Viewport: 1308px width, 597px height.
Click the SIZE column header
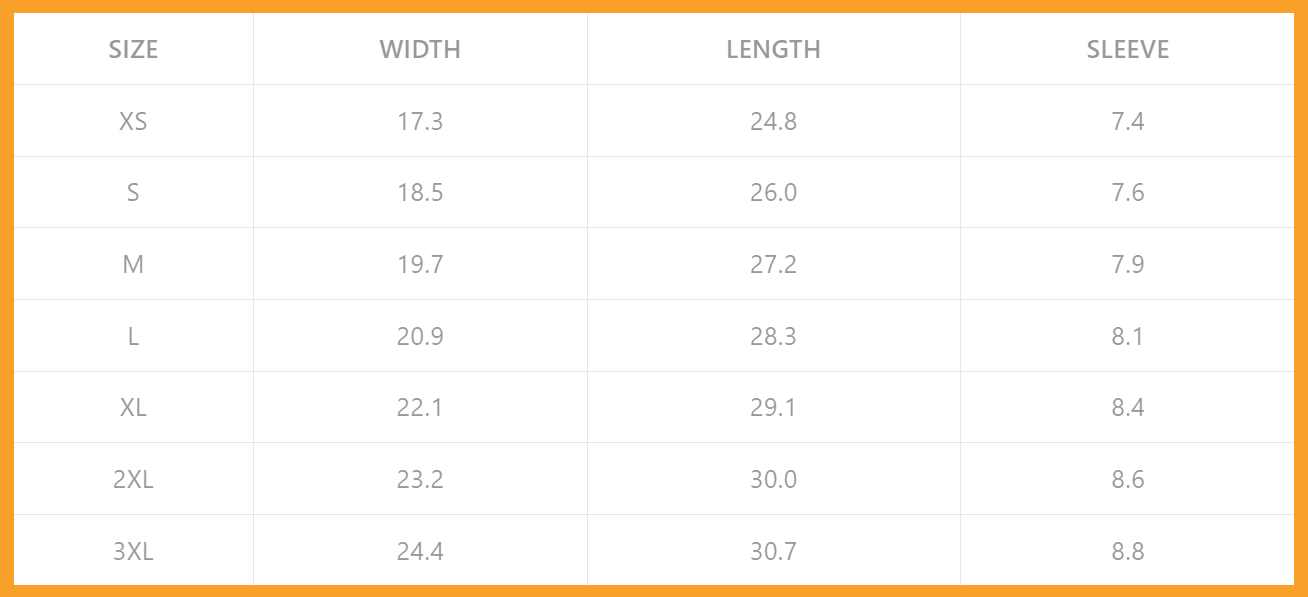[x=133, y=49]
